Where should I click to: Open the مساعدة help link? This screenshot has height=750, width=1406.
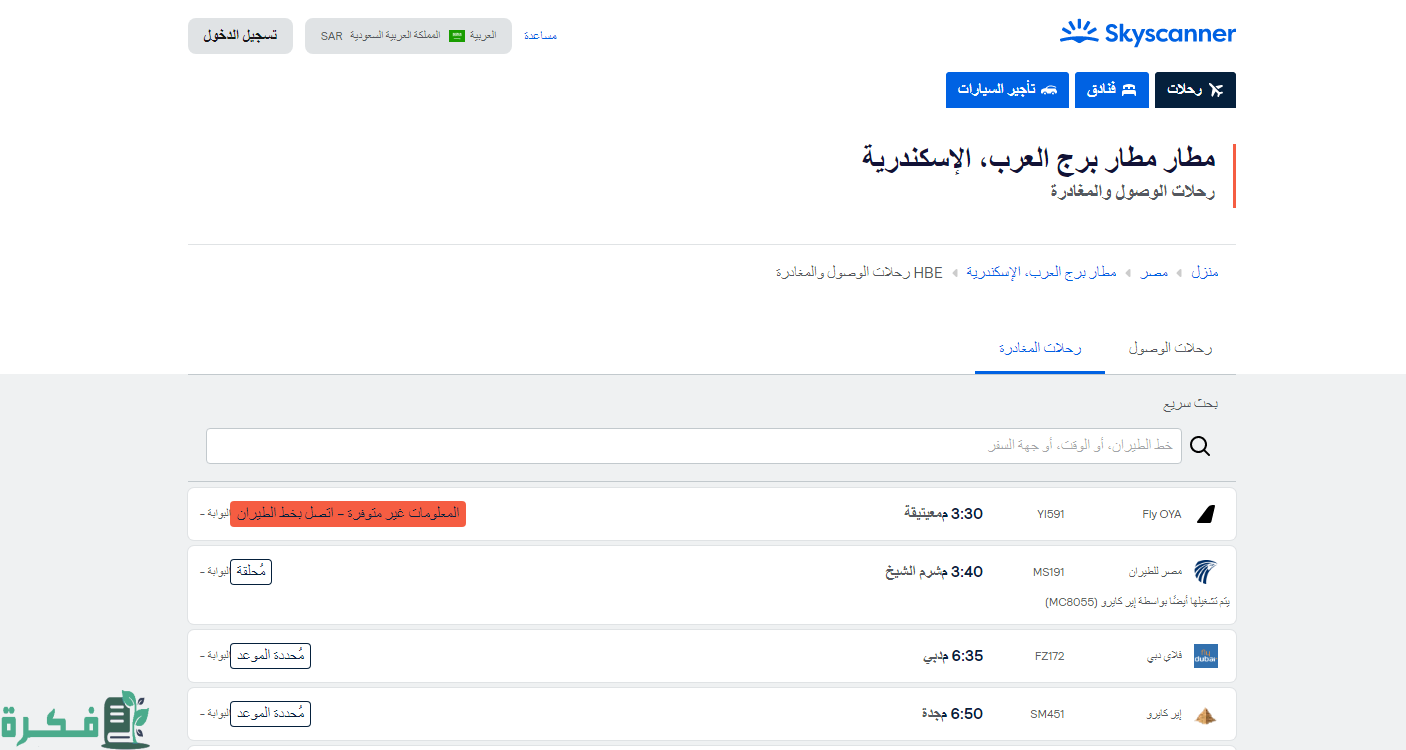click(540, 36)
